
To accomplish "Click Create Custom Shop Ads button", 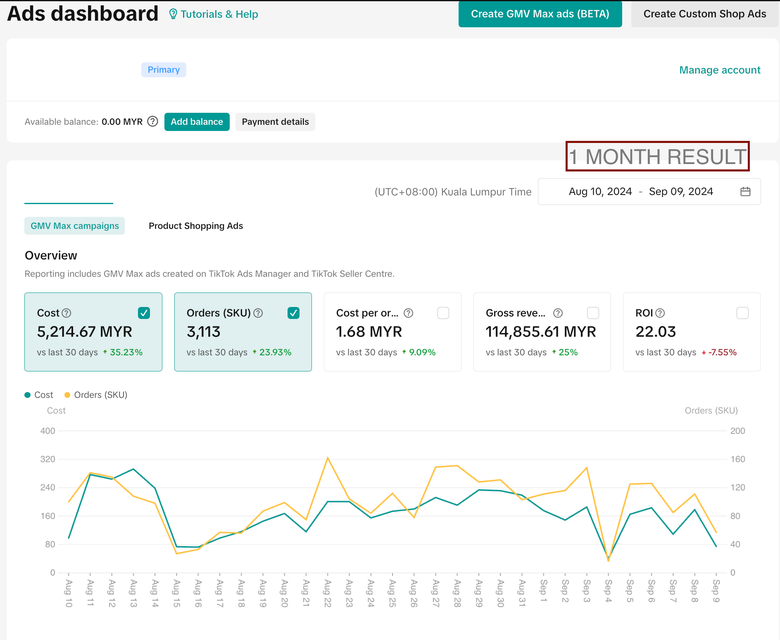I will click(x=704, y=14).
